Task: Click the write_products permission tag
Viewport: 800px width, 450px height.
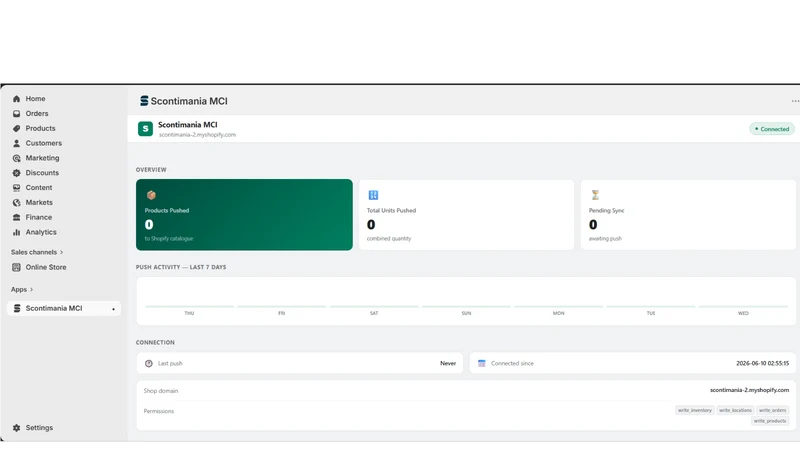Action: click(770, 421)
